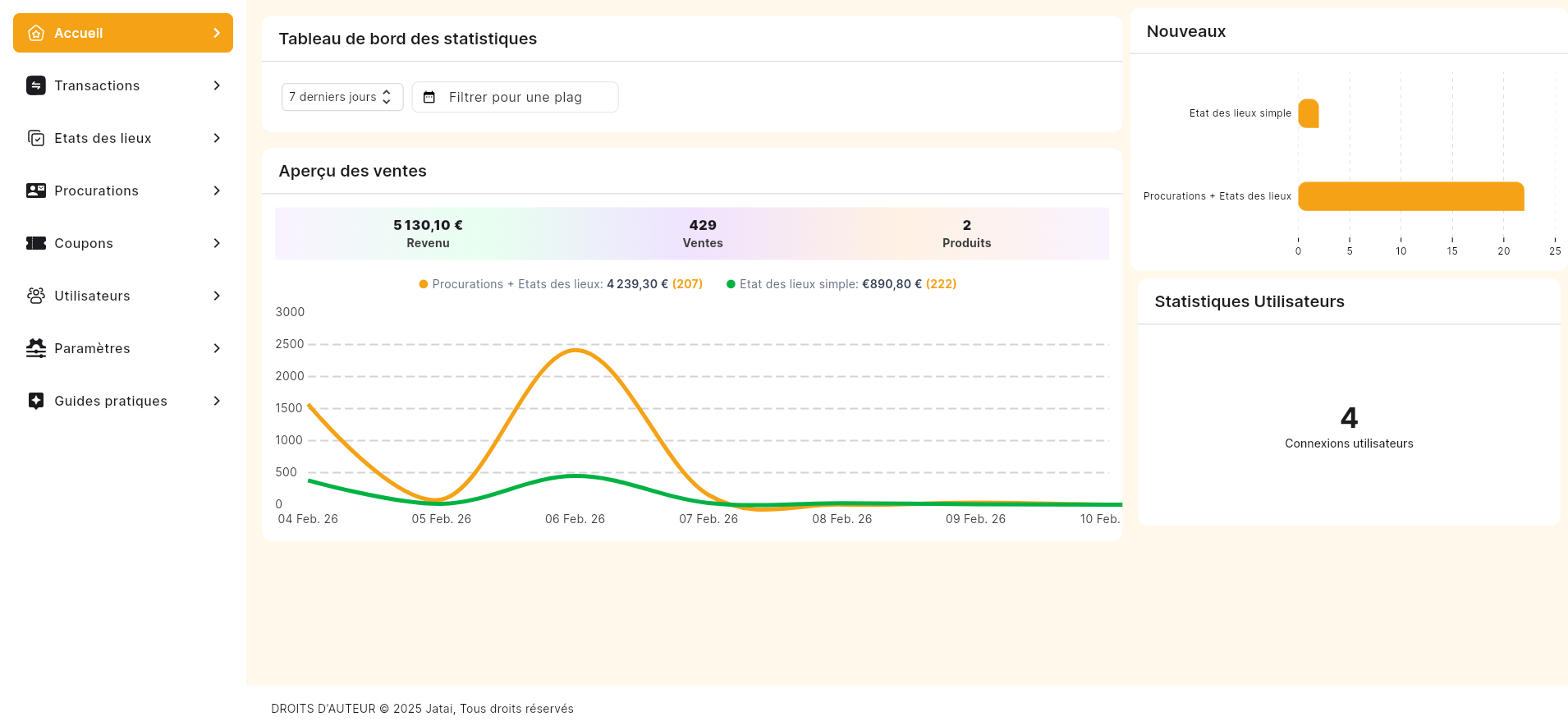
Task: Click the Guides pratiques bookmark icon
Action: coord(36,401)
